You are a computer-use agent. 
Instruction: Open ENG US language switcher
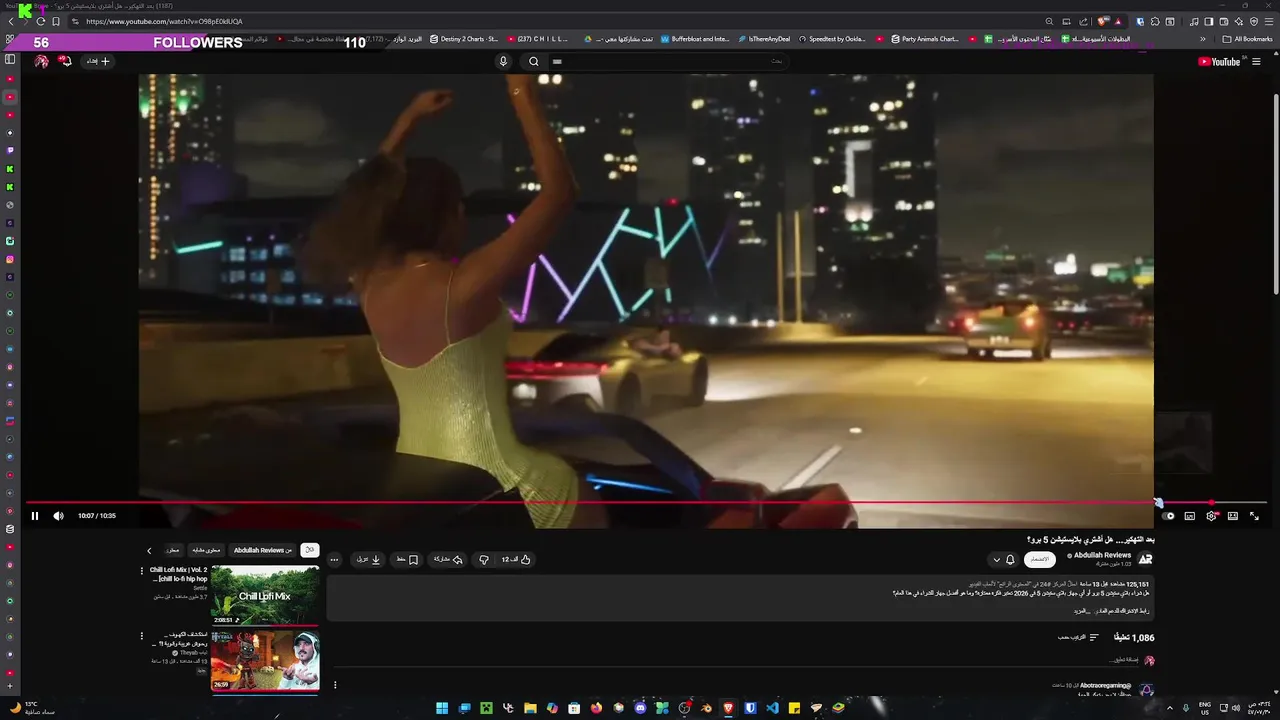tap(1205, 708)
